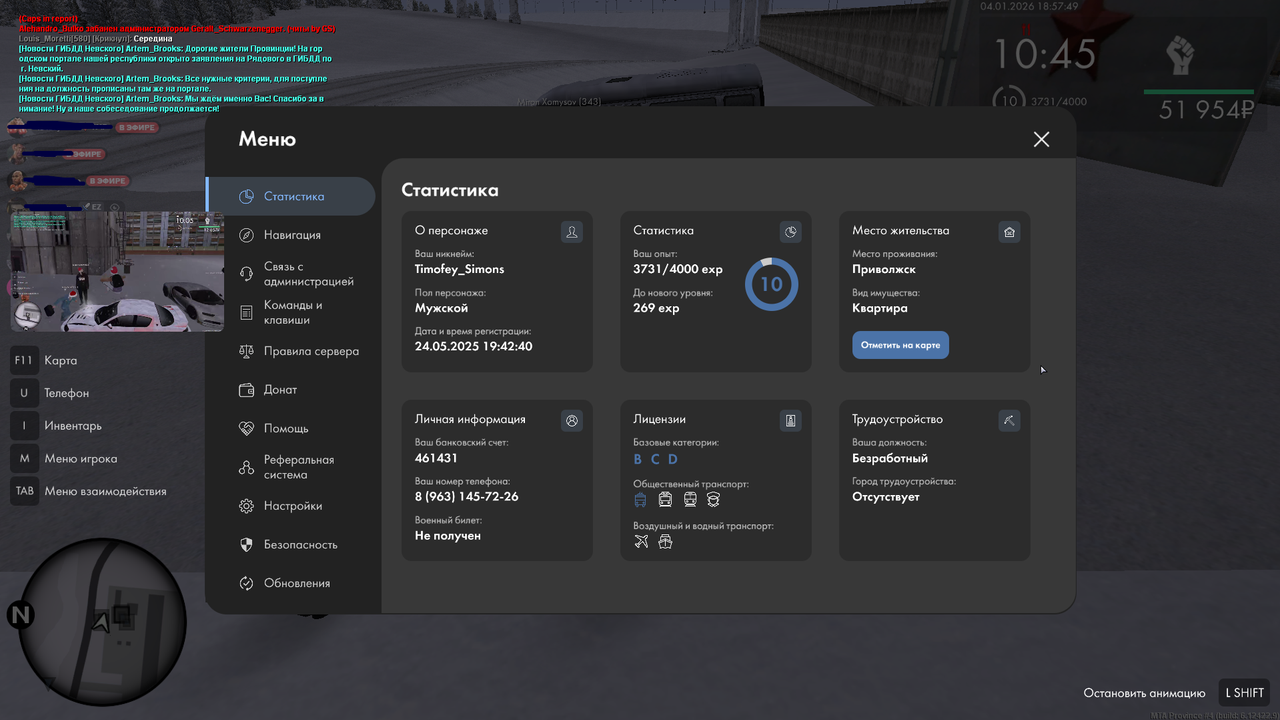
Task: Click the F11 Карта hotkey hint
Action: pos(45,360)
